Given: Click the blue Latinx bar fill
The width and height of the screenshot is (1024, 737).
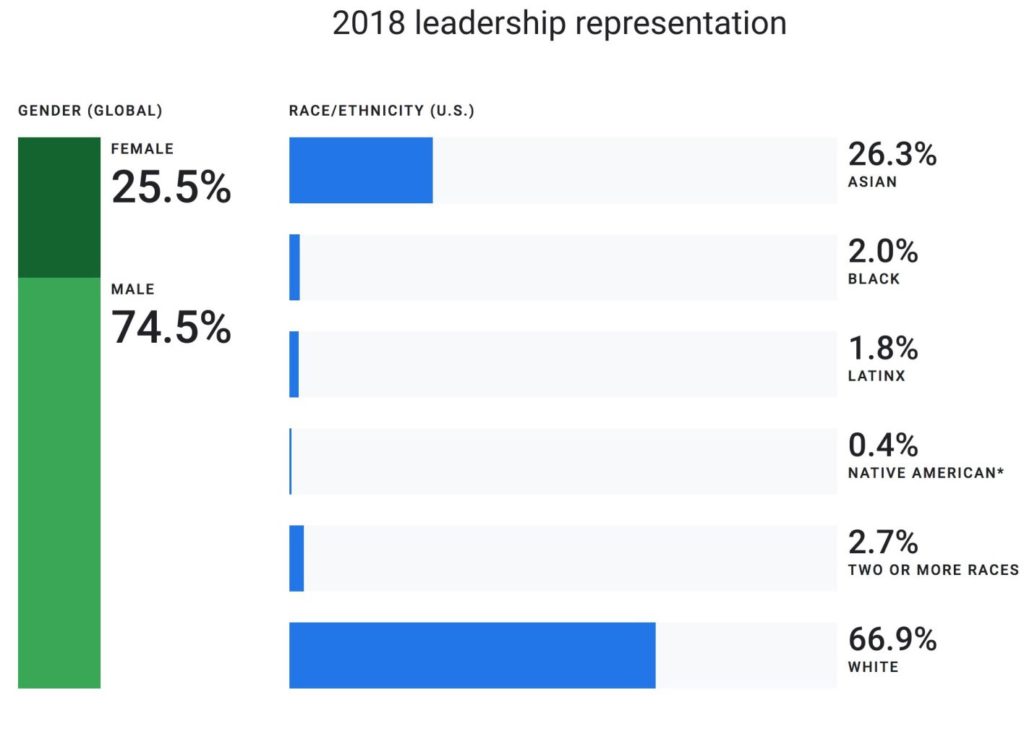Looking at the screenshot, I should (x=294, y=364).
